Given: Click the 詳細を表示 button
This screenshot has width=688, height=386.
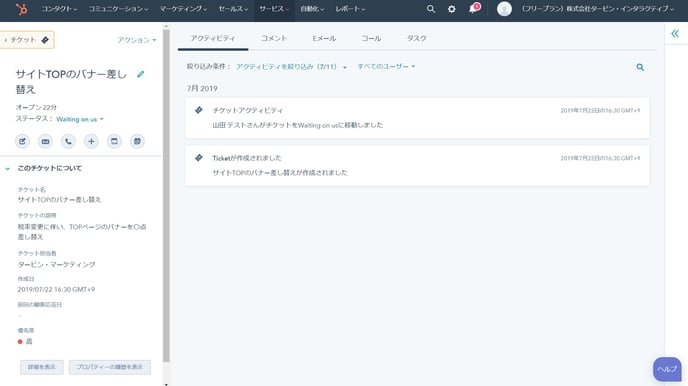Looking at the screenshot, I should (42, 367).
